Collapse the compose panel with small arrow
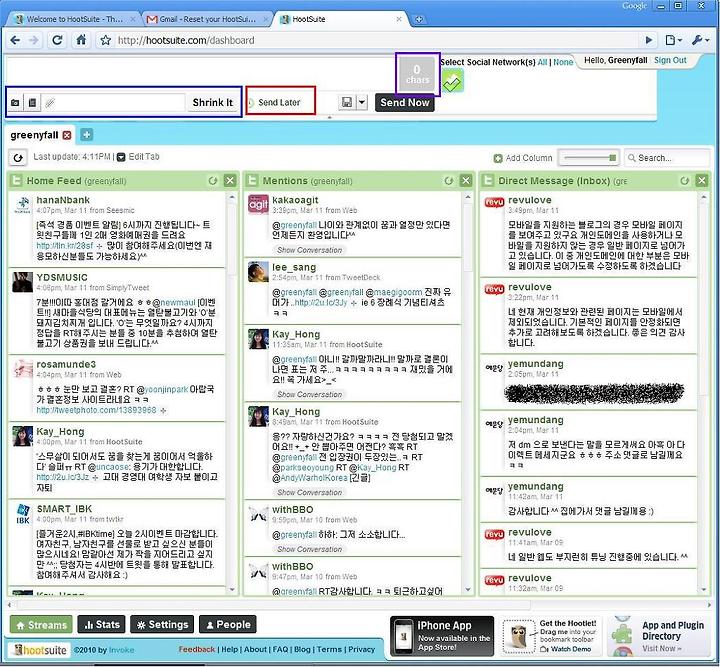720x667 pixels. [329, 118]
